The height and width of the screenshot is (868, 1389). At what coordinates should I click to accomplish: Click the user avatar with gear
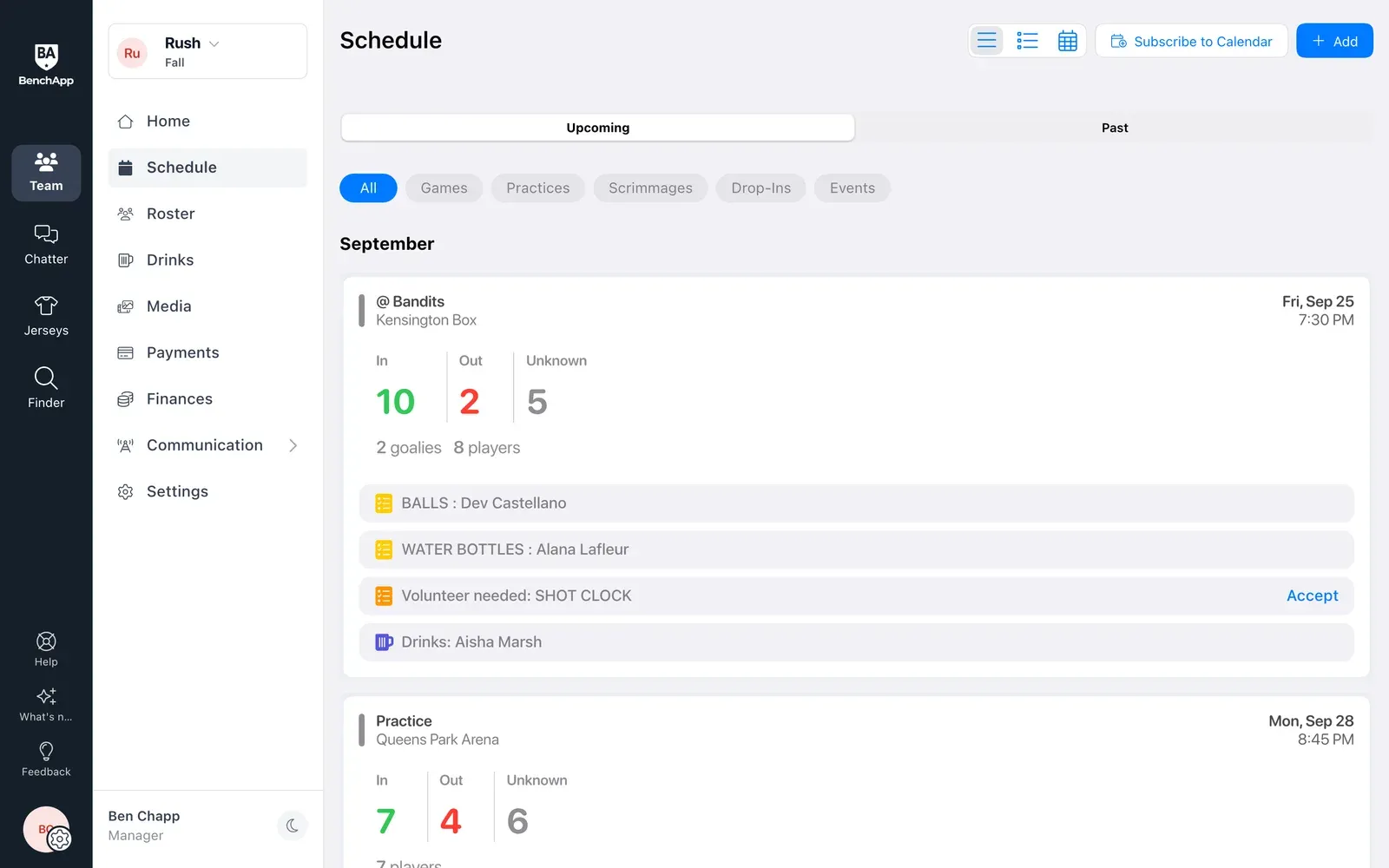click(x=47, y=830)
